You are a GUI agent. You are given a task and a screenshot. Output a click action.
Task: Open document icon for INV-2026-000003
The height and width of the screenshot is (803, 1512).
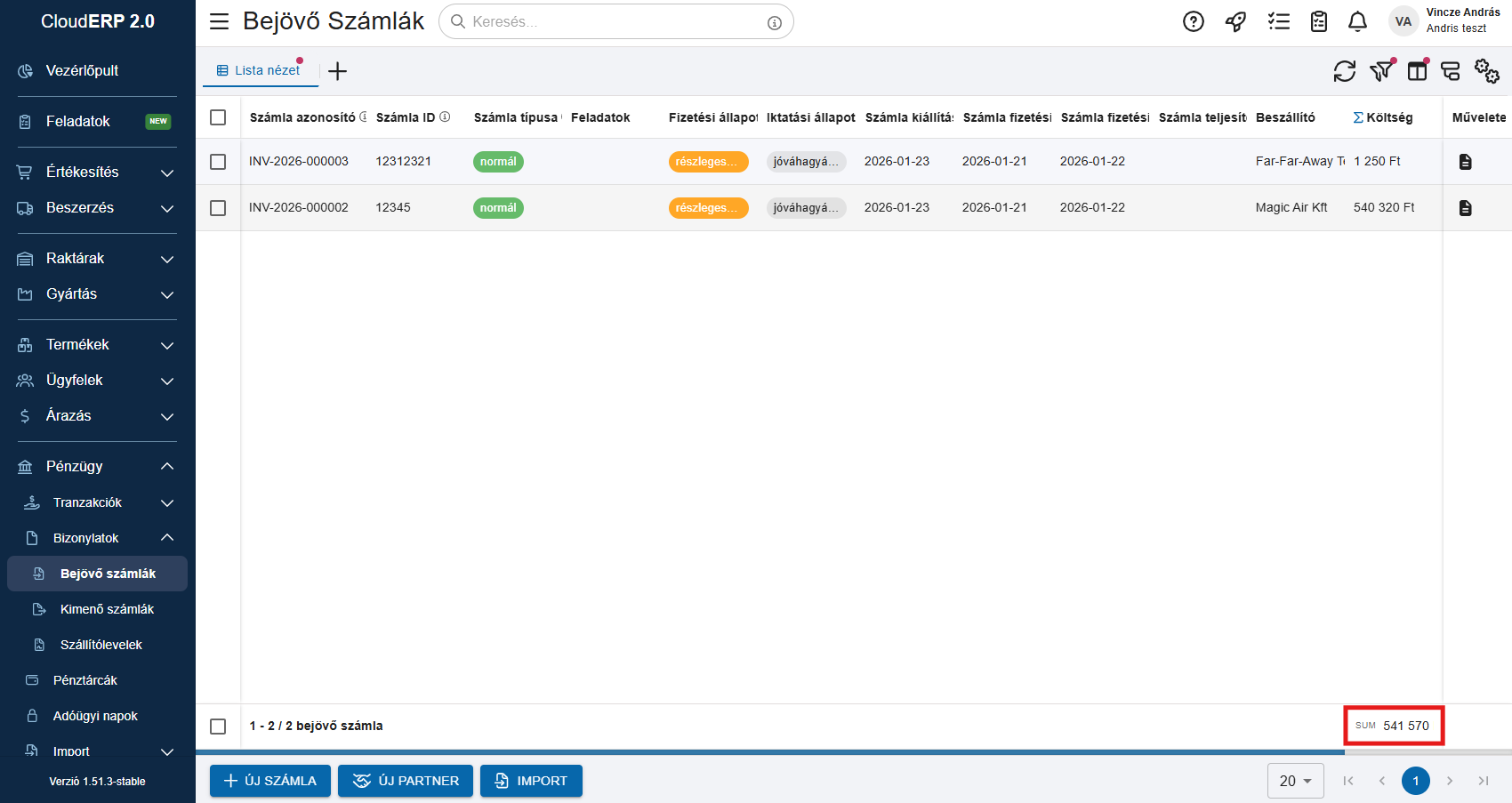click(1465, 162)
